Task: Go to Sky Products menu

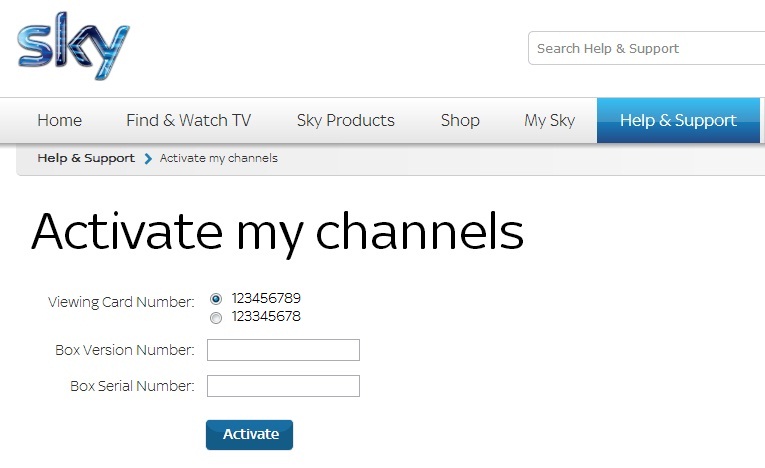Action: point(345,121)
